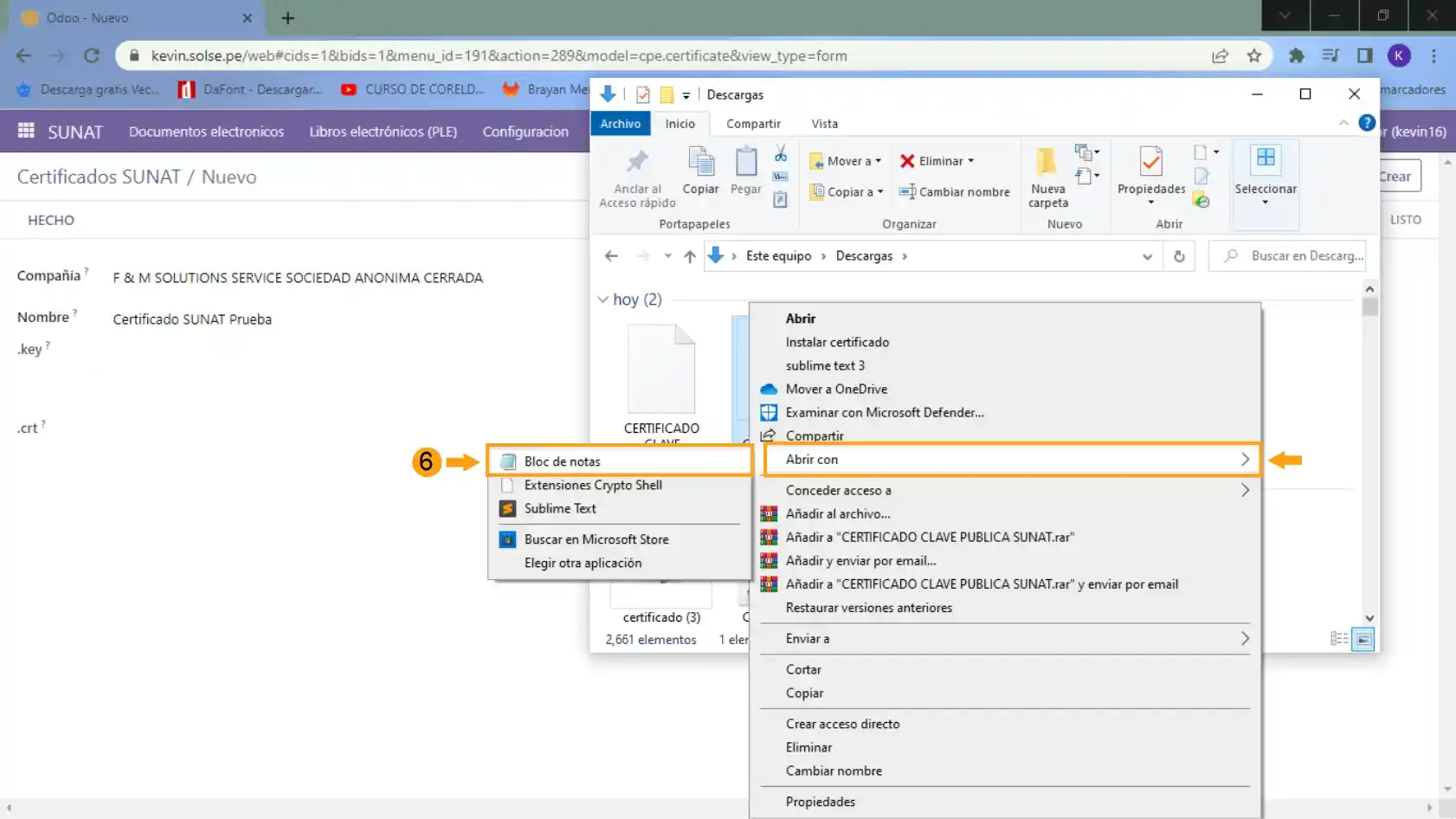Click the Explorer help question mark icon
This screenshot has height=819, width=1456.
pyautogui.click(x=1366, y=123)
